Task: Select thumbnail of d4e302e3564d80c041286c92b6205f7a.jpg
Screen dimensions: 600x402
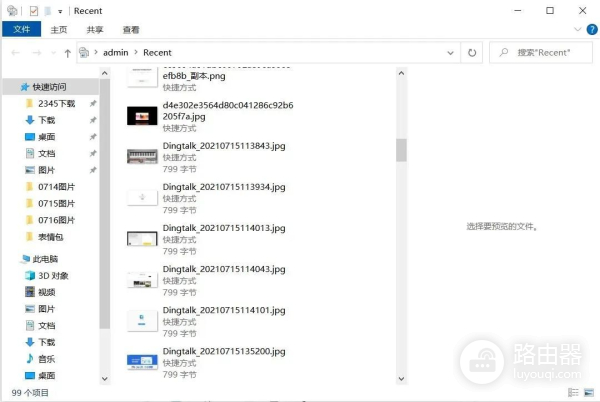Action: point(142,116)
